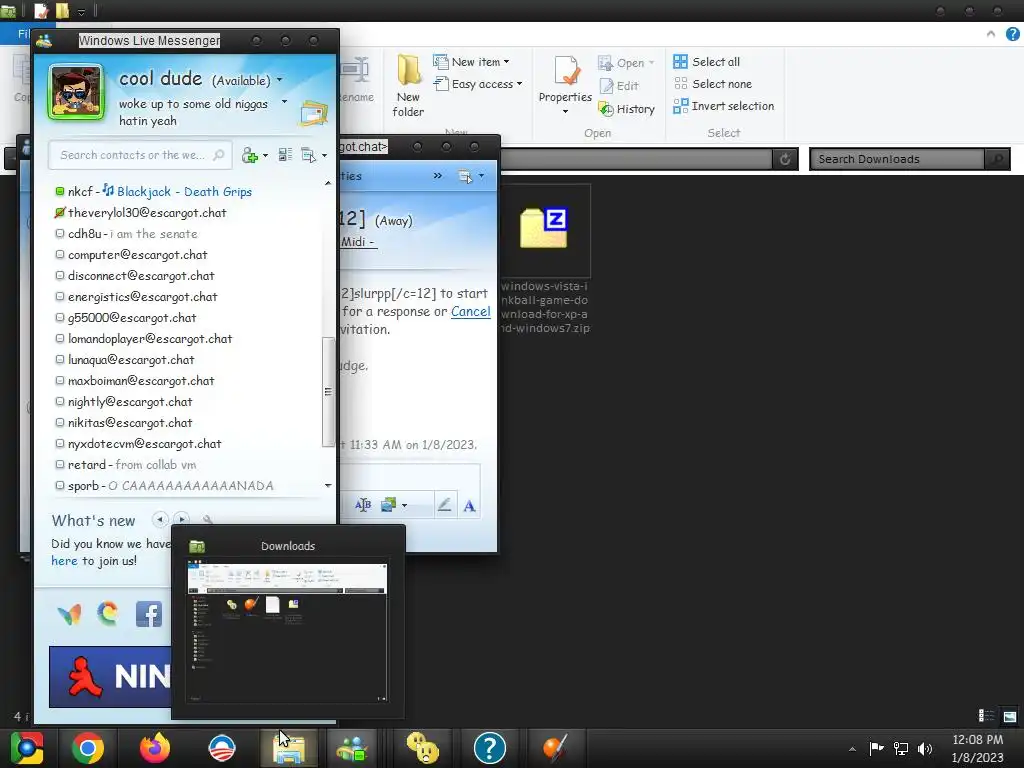Open the background picture dropdown arrow in chat
Screen dimensions: 1024x768
[404, 505]
